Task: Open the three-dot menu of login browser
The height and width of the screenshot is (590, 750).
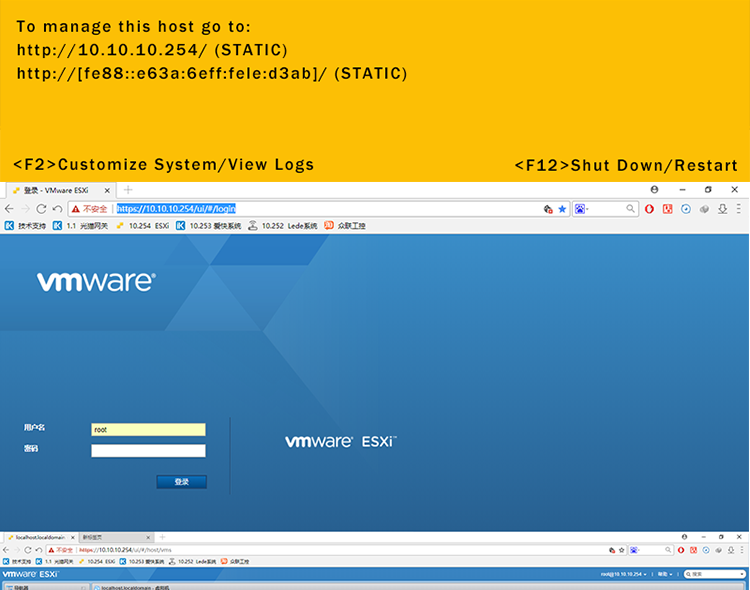Action: coord(739,209)
